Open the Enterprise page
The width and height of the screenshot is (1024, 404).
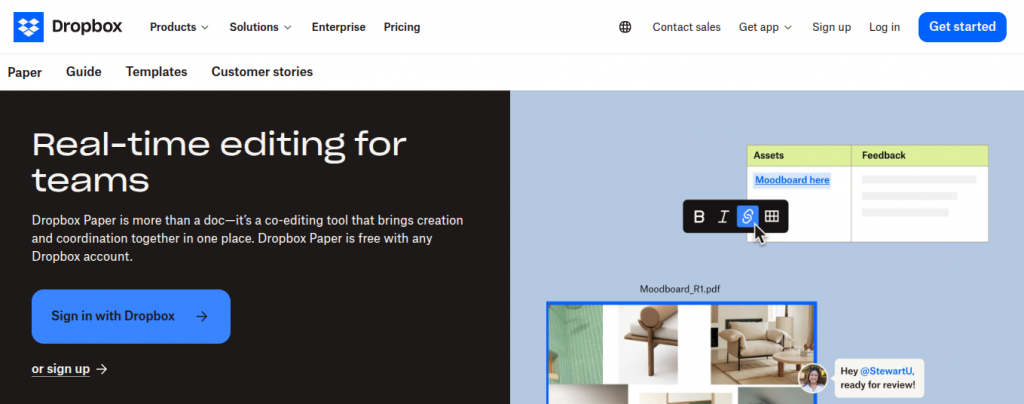point(338,27)
